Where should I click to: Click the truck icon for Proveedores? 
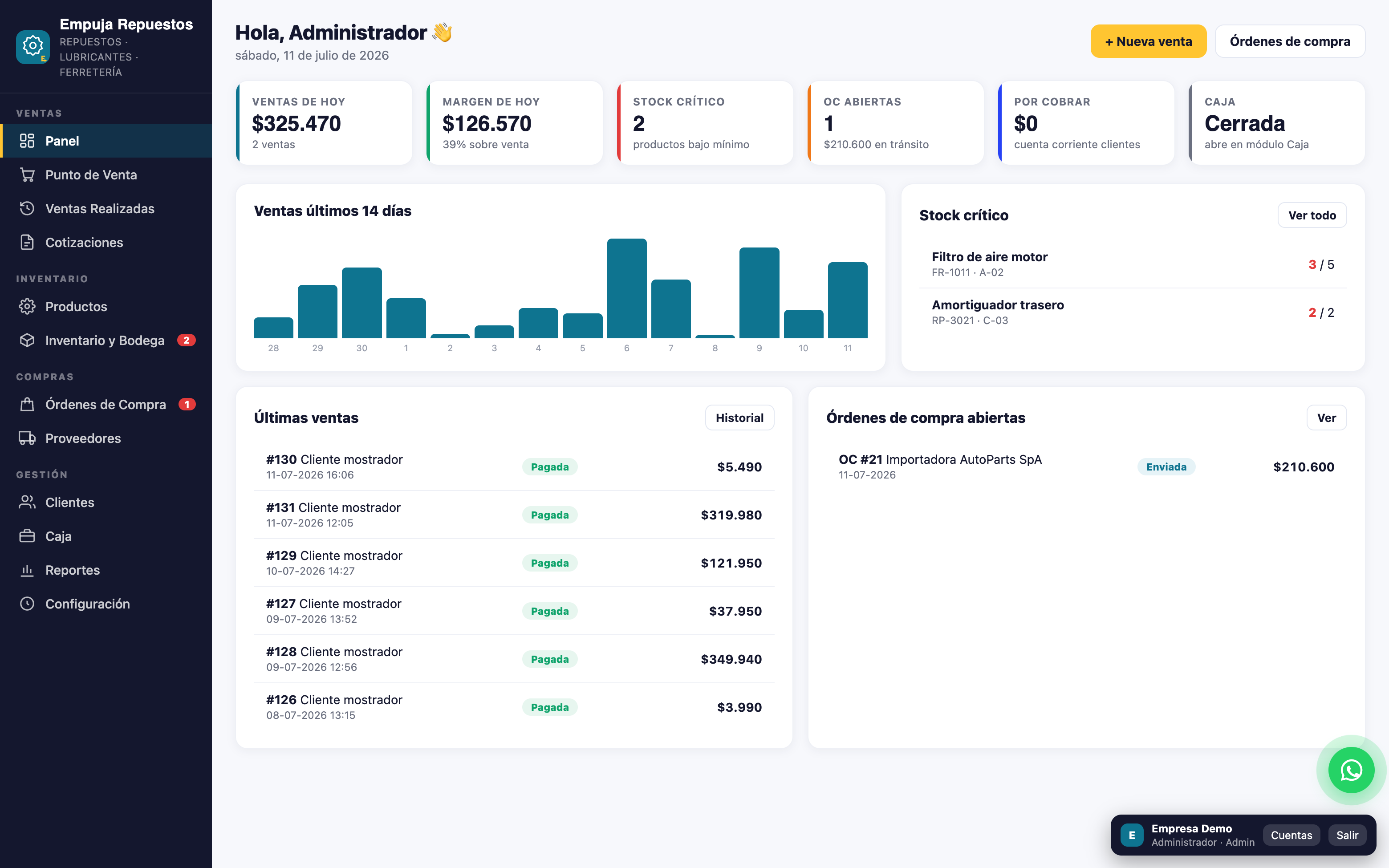(27, 438)
